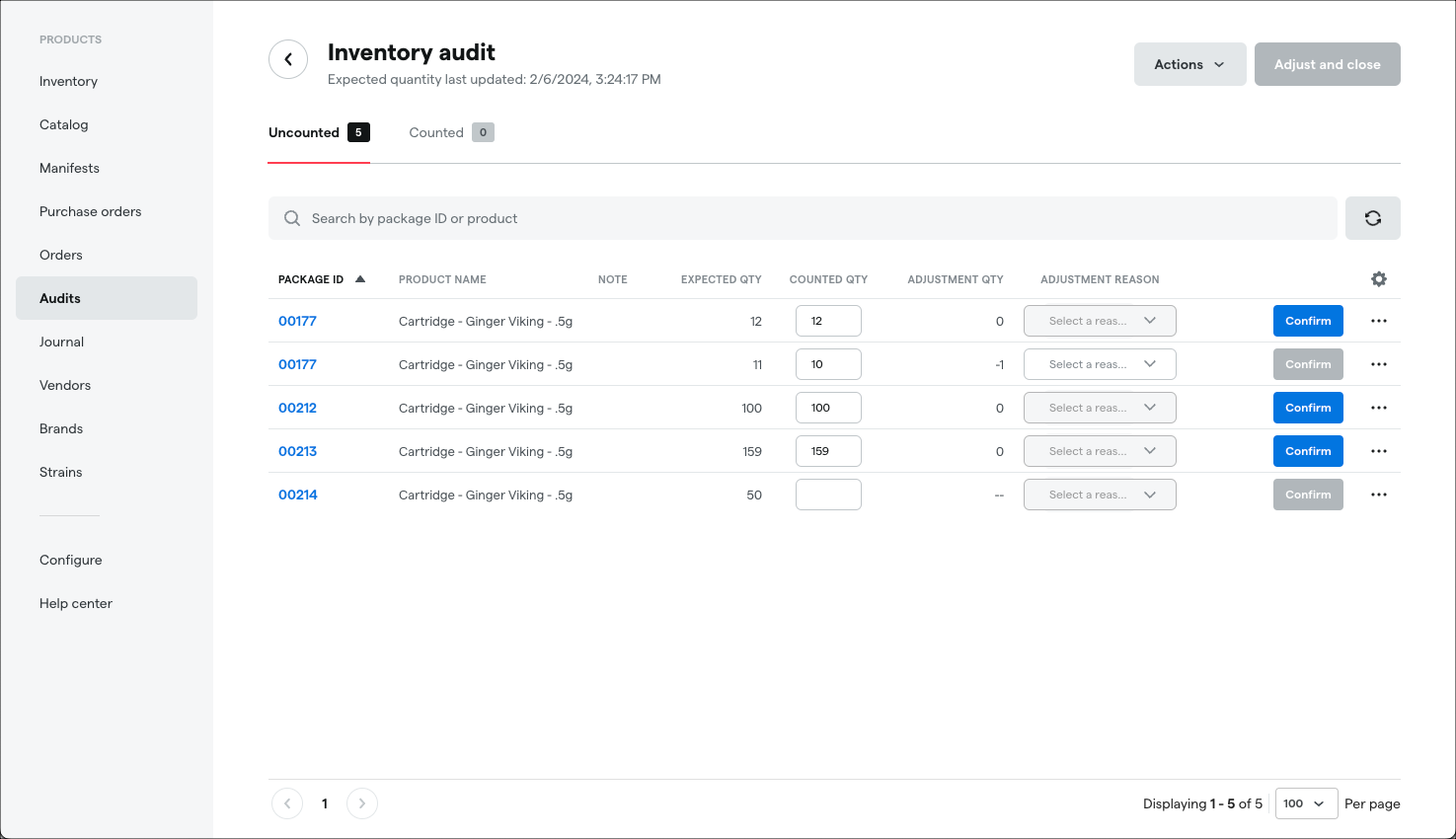Switch to the Uncounted tab

(x=319, y=132)
